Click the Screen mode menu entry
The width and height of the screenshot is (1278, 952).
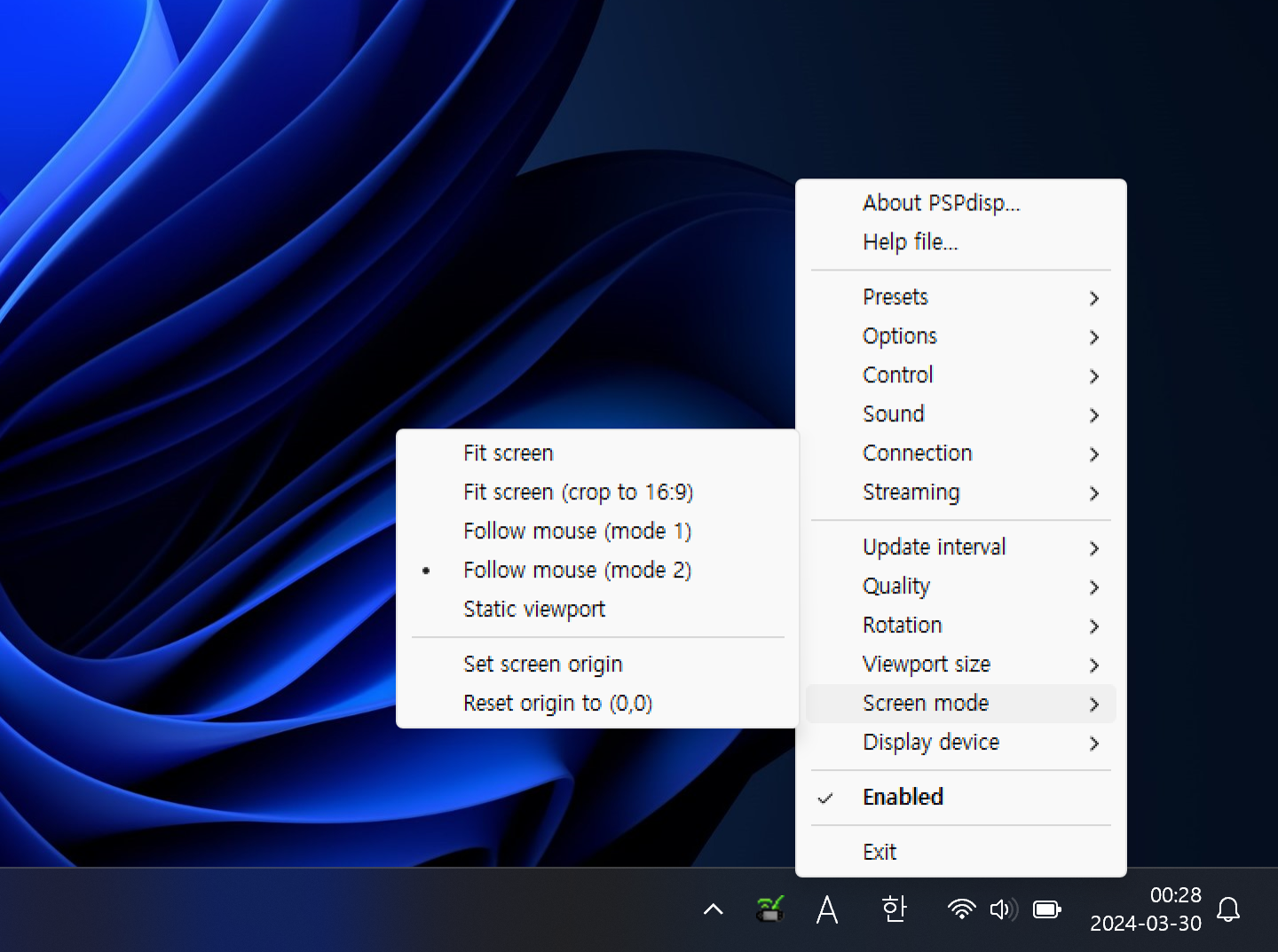(x=961, y=704)
